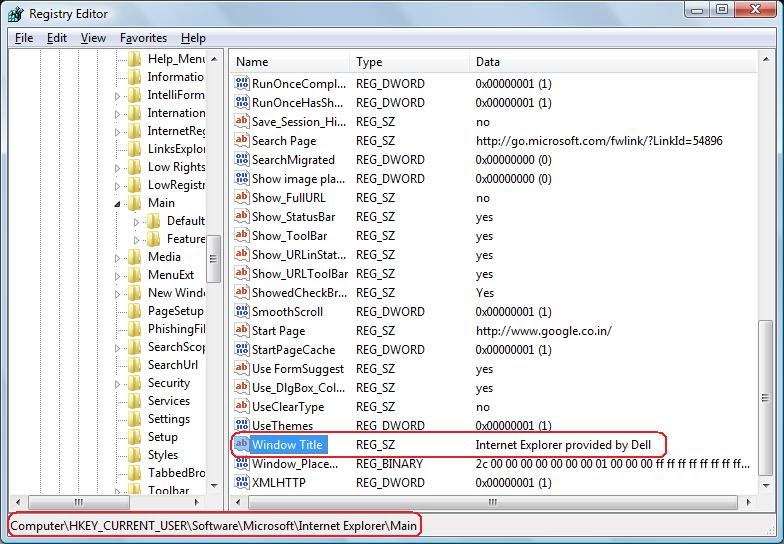Select the SearchUrl key in tree
The width and height of the screenshot is (784, 544).
(172, 364)
